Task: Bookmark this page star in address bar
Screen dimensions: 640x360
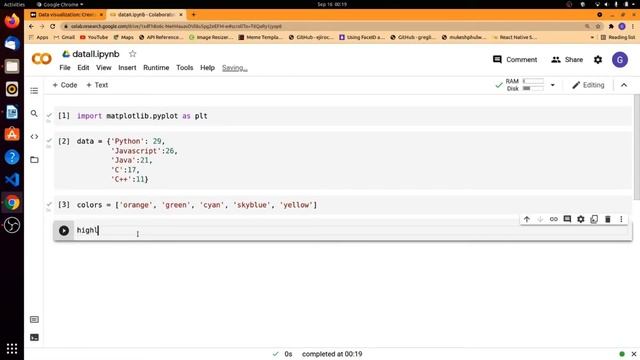Action: pos(598,26)
